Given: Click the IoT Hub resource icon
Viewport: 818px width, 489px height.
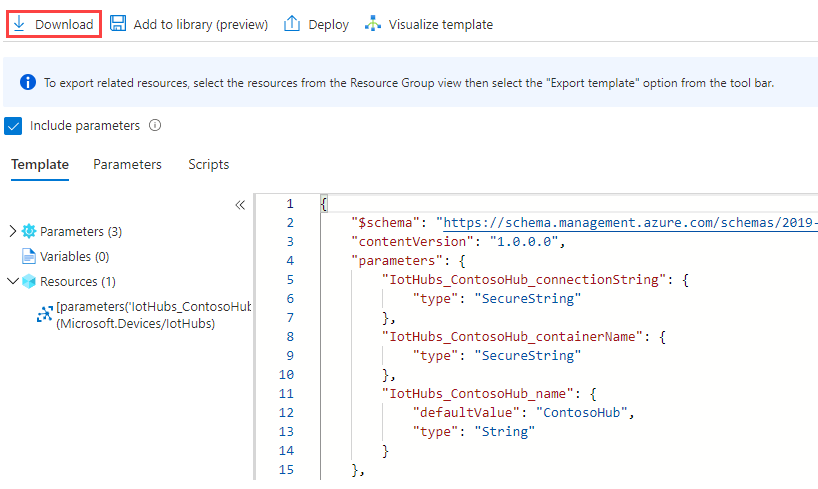Looking at the screenshot, I should tap(44, 314).
